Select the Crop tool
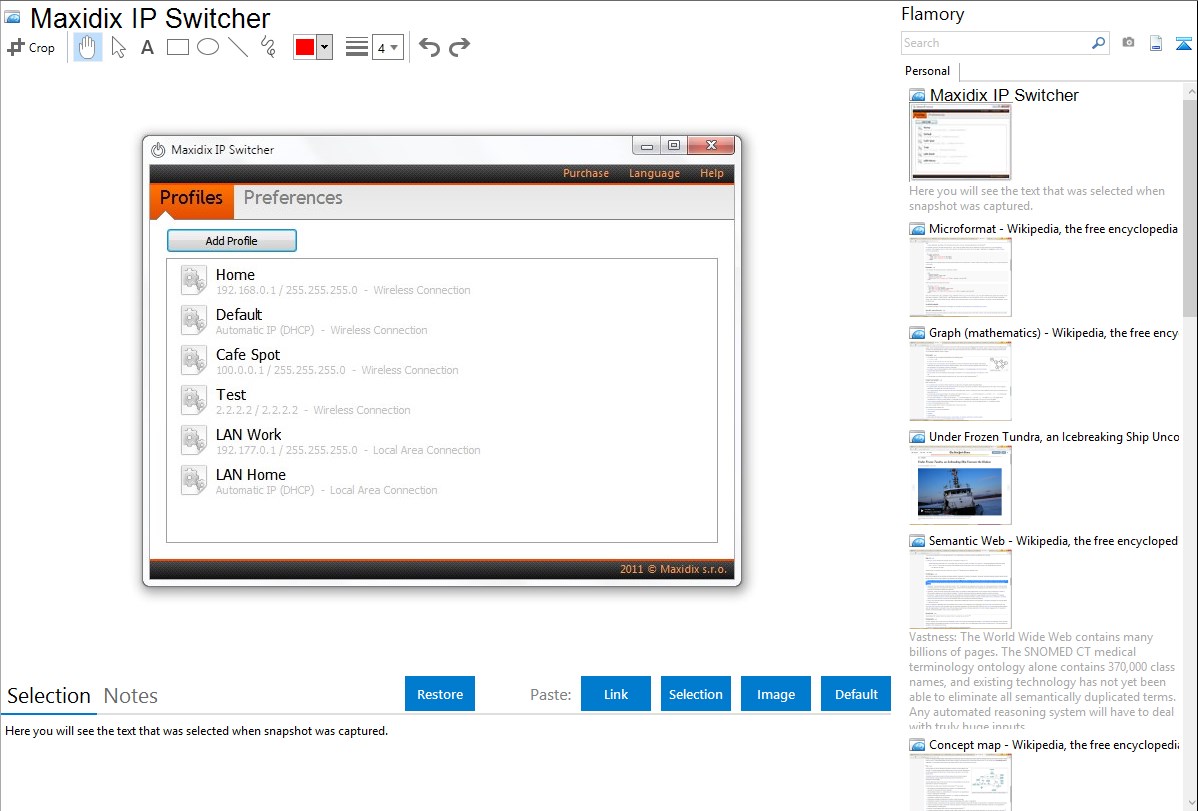This screenshot has width=1198, height=811. point(31,47)
